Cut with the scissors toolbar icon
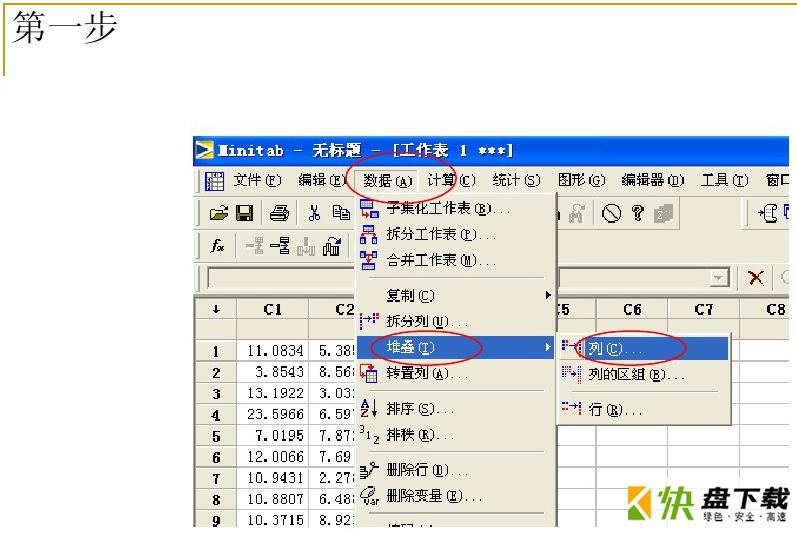This screenshot has height=534, width=797. [x=314, y=213]
